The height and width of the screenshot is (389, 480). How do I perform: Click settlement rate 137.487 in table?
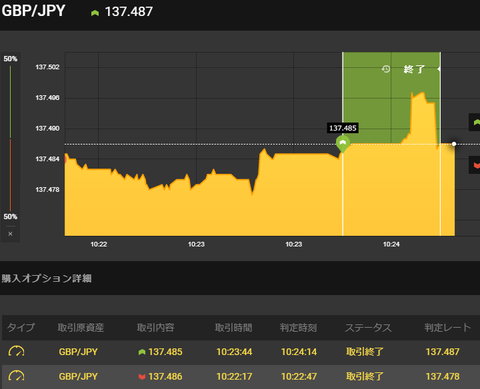point(443,352)
